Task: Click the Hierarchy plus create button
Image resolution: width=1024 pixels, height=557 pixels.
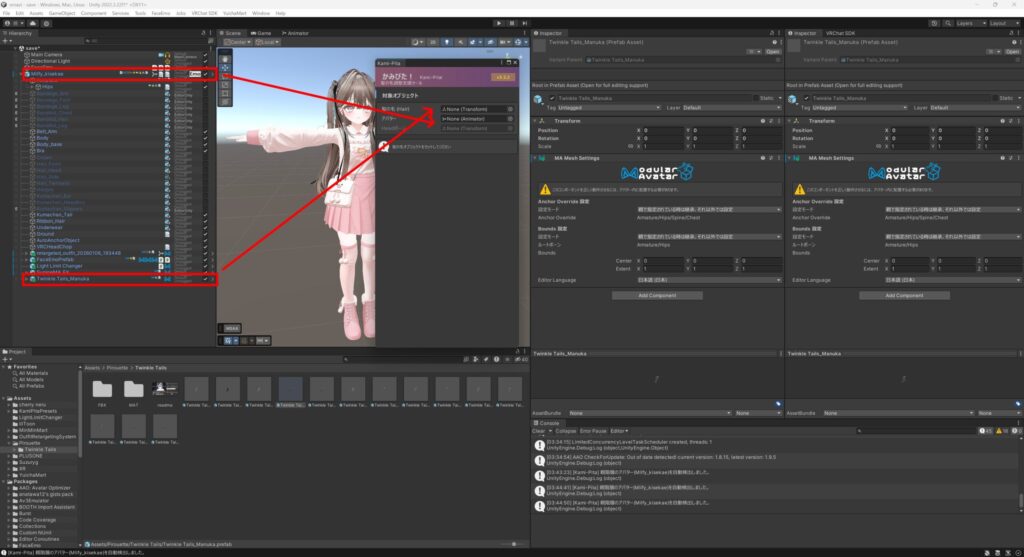Action: click(8, 41)
